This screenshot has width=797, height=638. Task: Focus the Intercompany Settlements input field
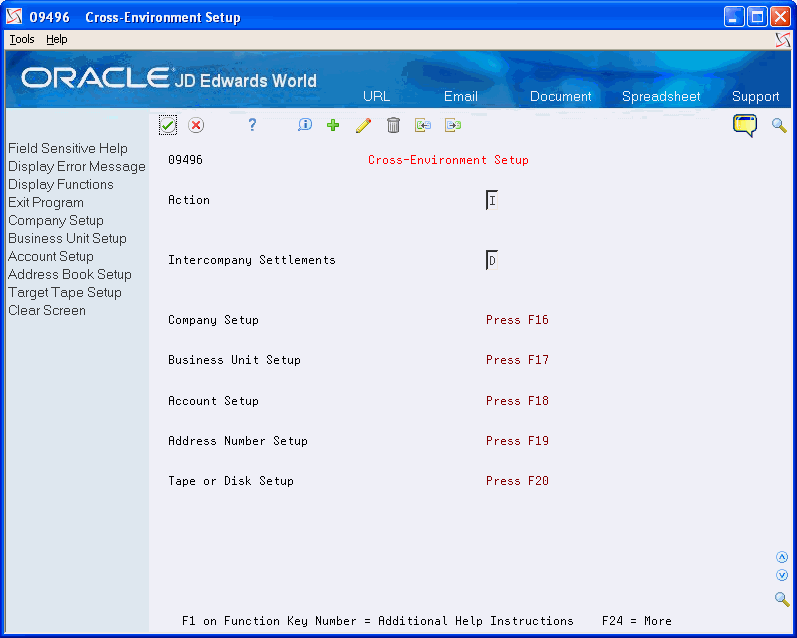pyautogui.click(x=492, y=260)
